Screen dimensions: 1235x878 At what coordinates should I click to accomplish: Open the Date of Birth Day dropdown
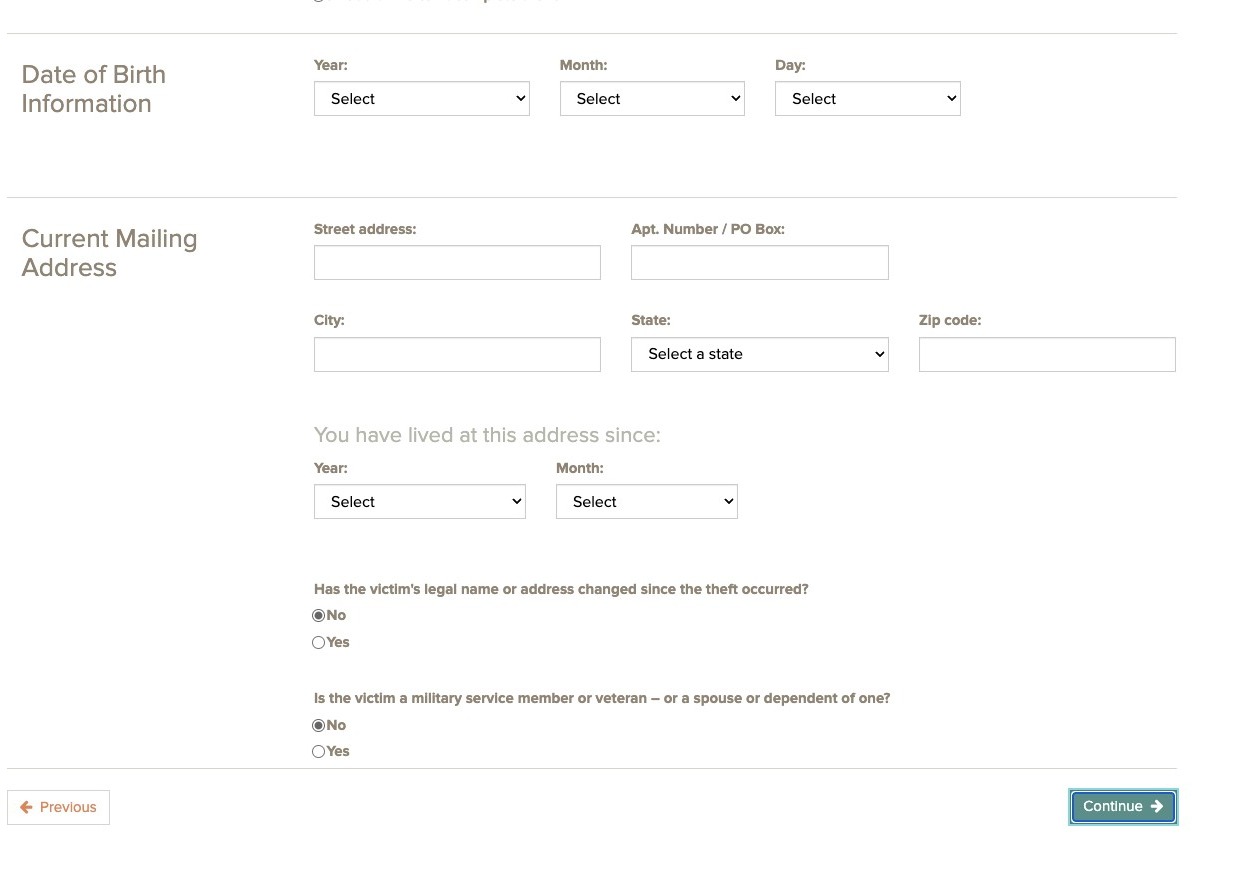(867, 99)
